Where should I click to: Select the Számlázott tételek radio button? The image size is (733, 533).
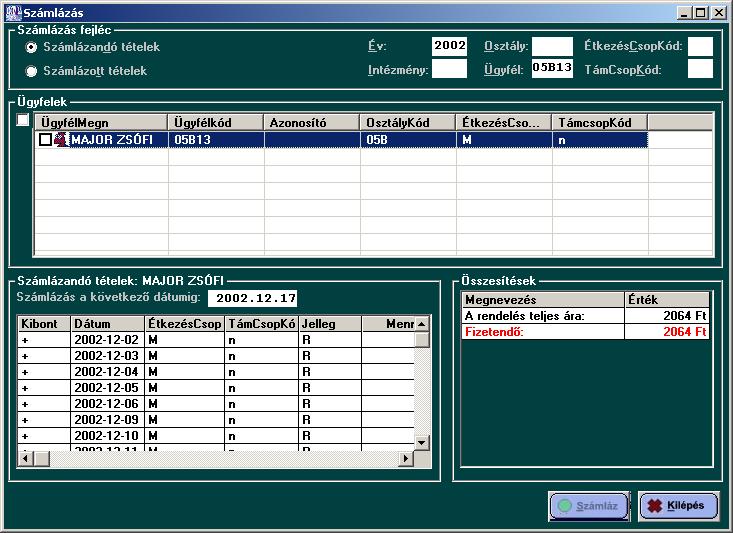(x=32, y=71)
